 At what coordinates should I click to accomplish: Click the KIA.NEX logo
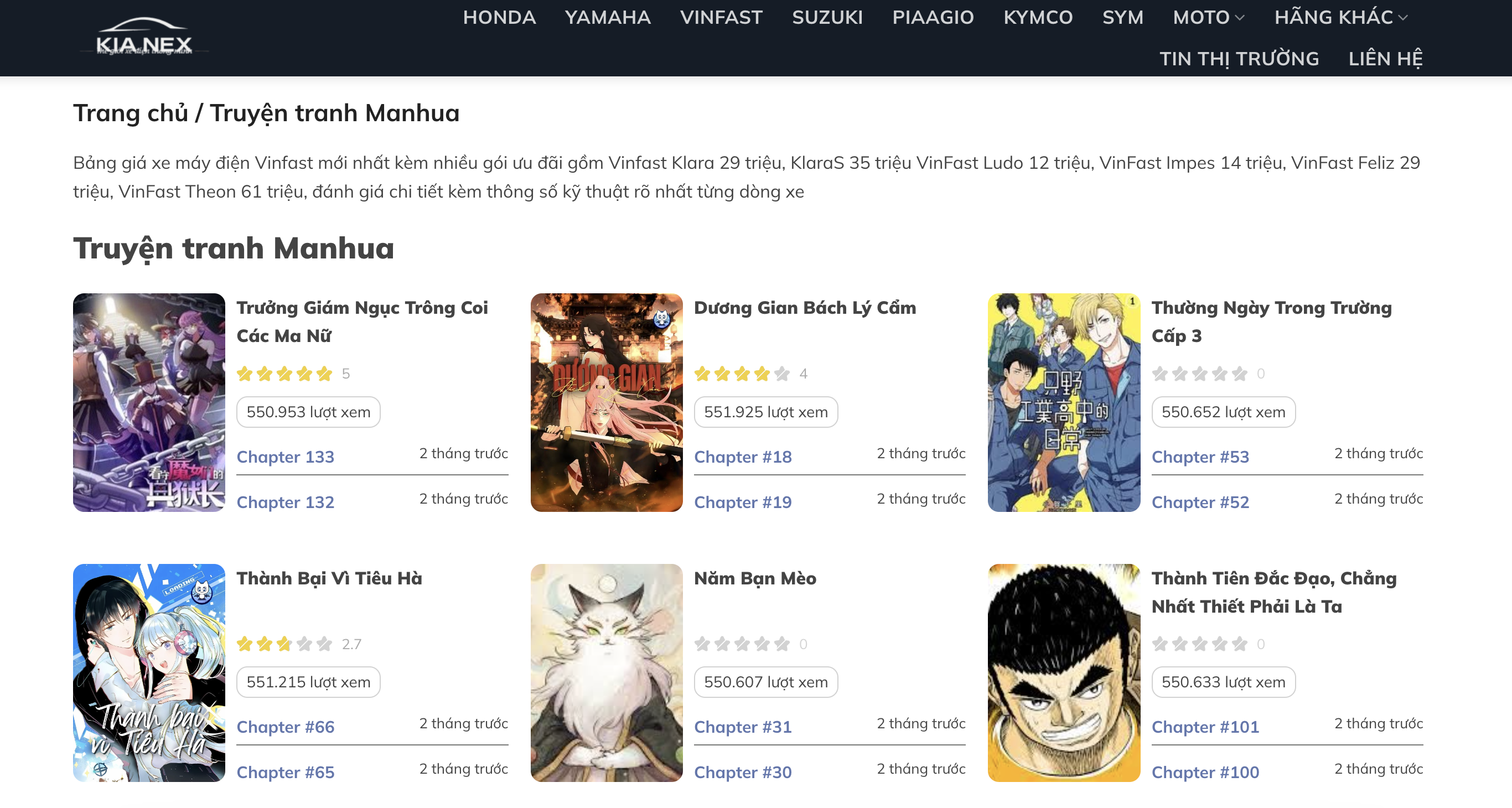point(144,38)
